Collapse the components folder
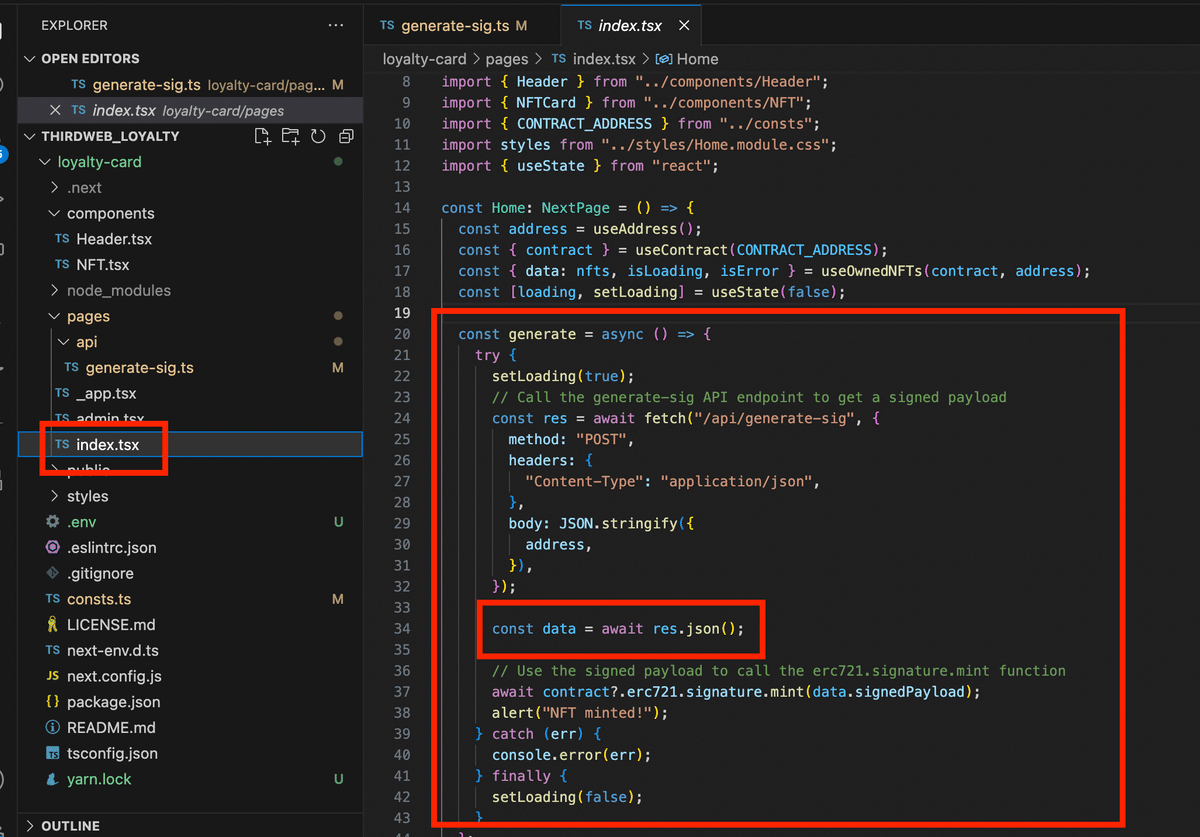 click(x=55, y=214)
